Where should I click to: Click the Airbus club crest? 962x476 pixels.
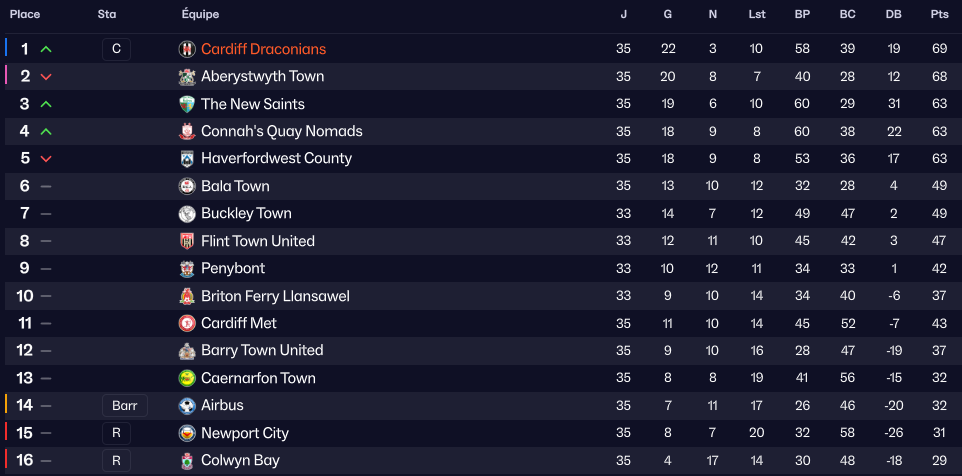pos(187,406)
